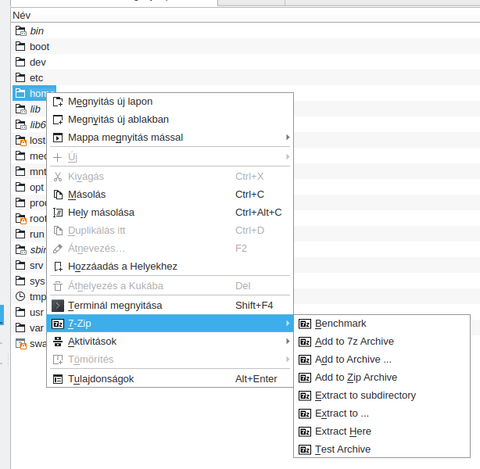480x469 pixels.
Task: Click the tmp clock folder icon
Action: pos(20,296)
